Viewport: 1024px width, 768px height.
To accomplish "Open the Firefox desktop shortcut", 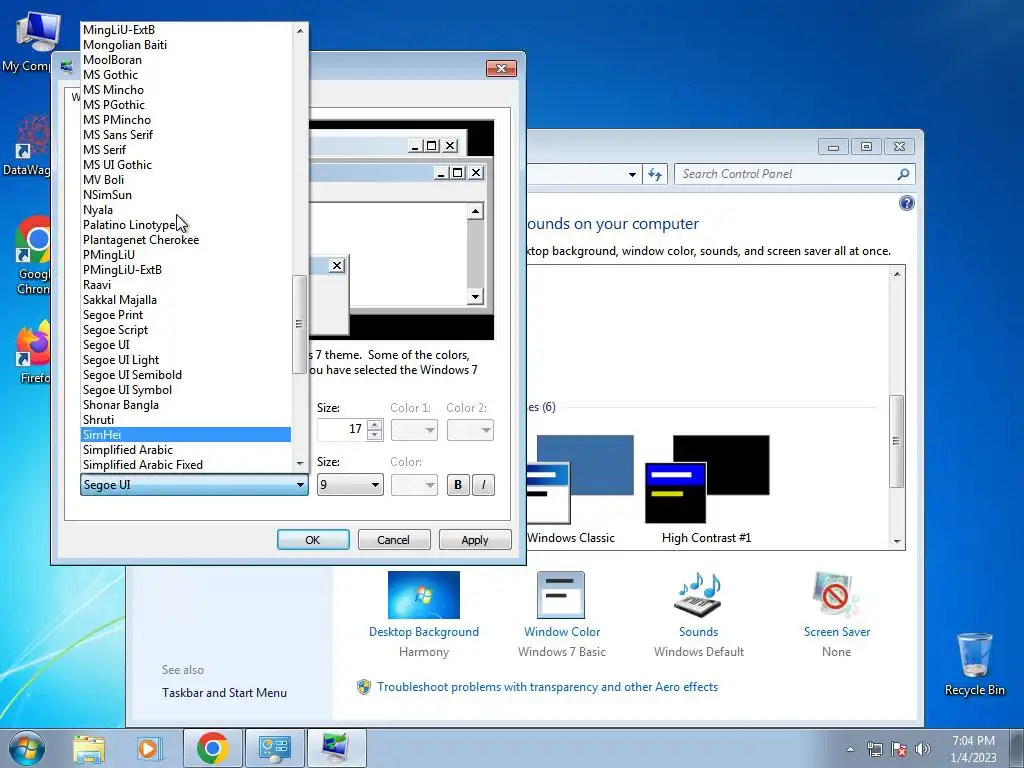I will click(x=31, y=353).
